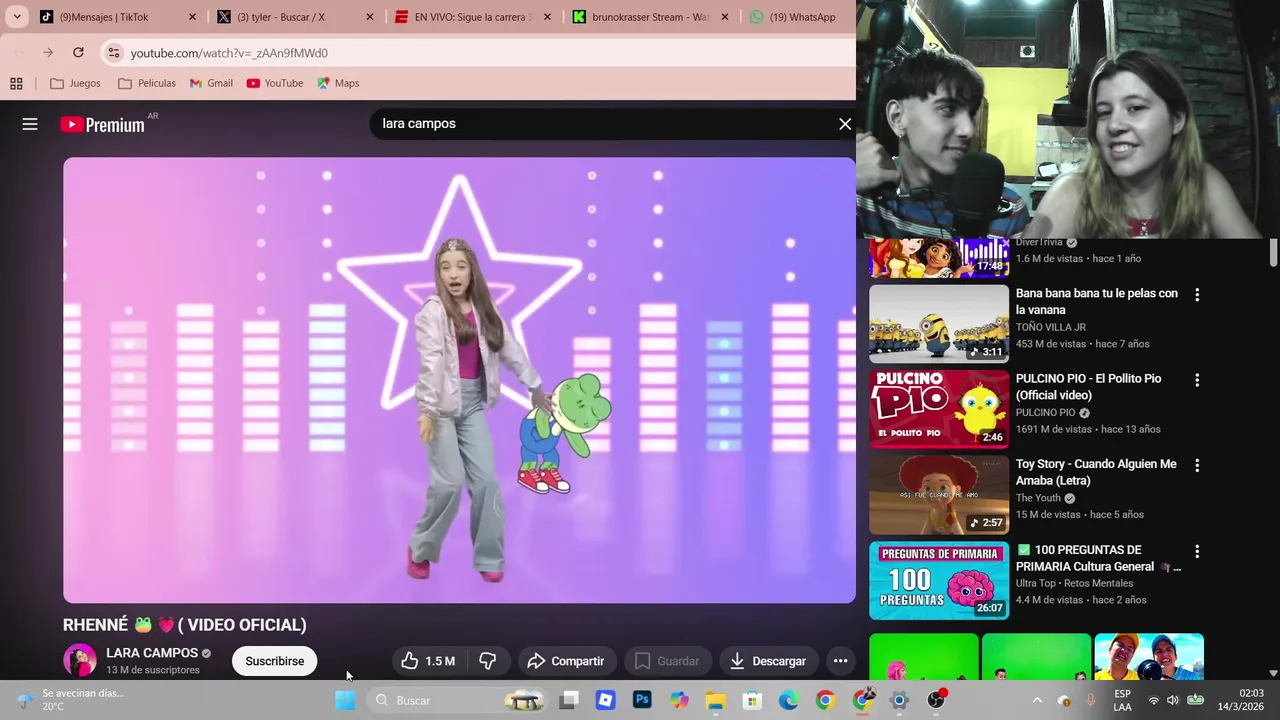Dislike the RHENNÉ video
This screenshot has width=1280, height=720.
click(x=488, y=661)
